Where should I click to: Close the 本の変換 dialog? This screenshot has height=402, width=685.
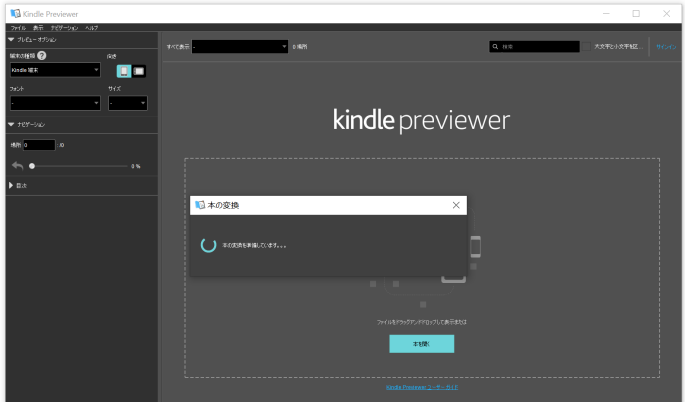456,205
